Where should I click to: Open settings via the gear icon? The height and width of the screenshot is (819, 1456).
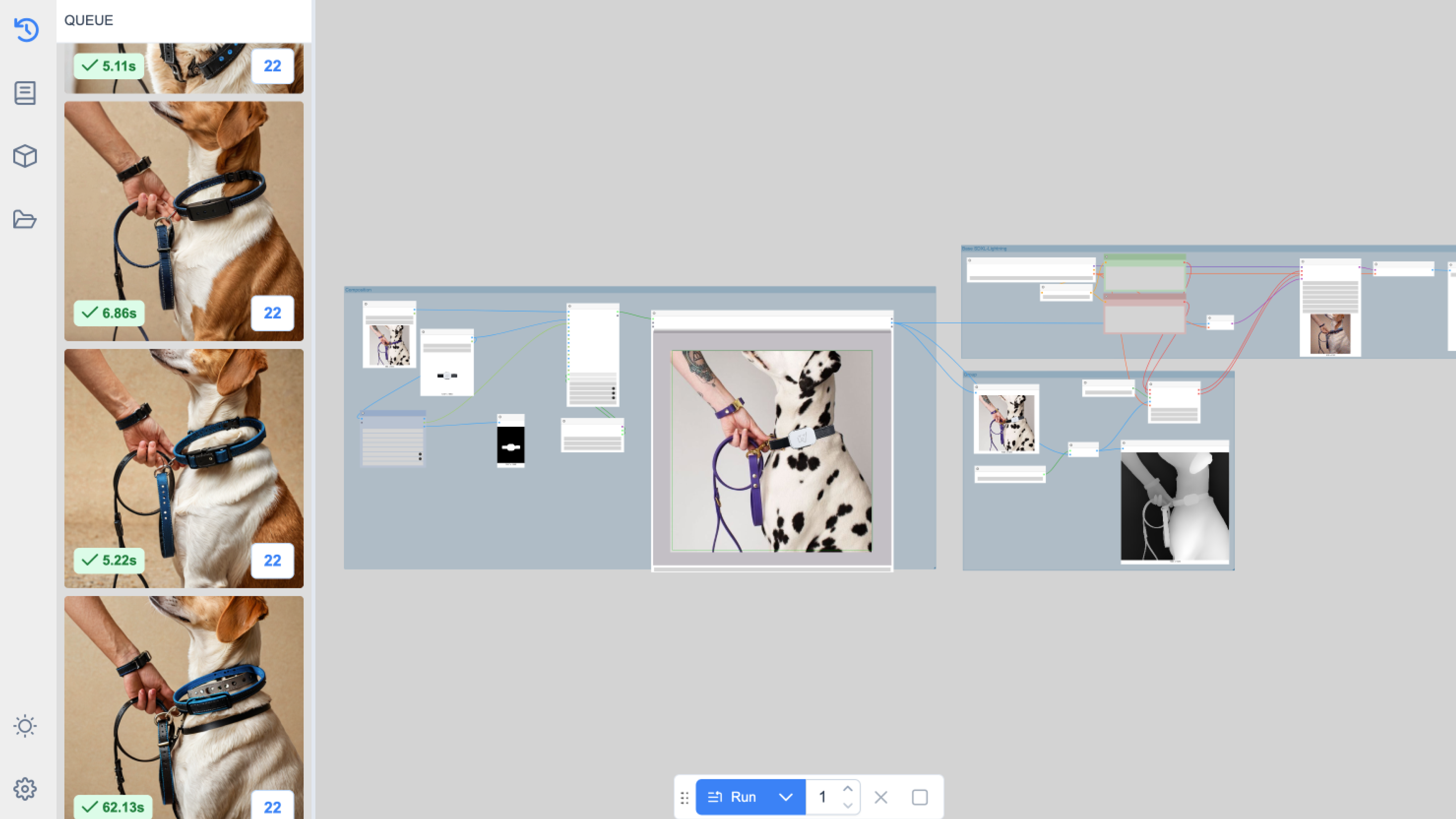25,789
